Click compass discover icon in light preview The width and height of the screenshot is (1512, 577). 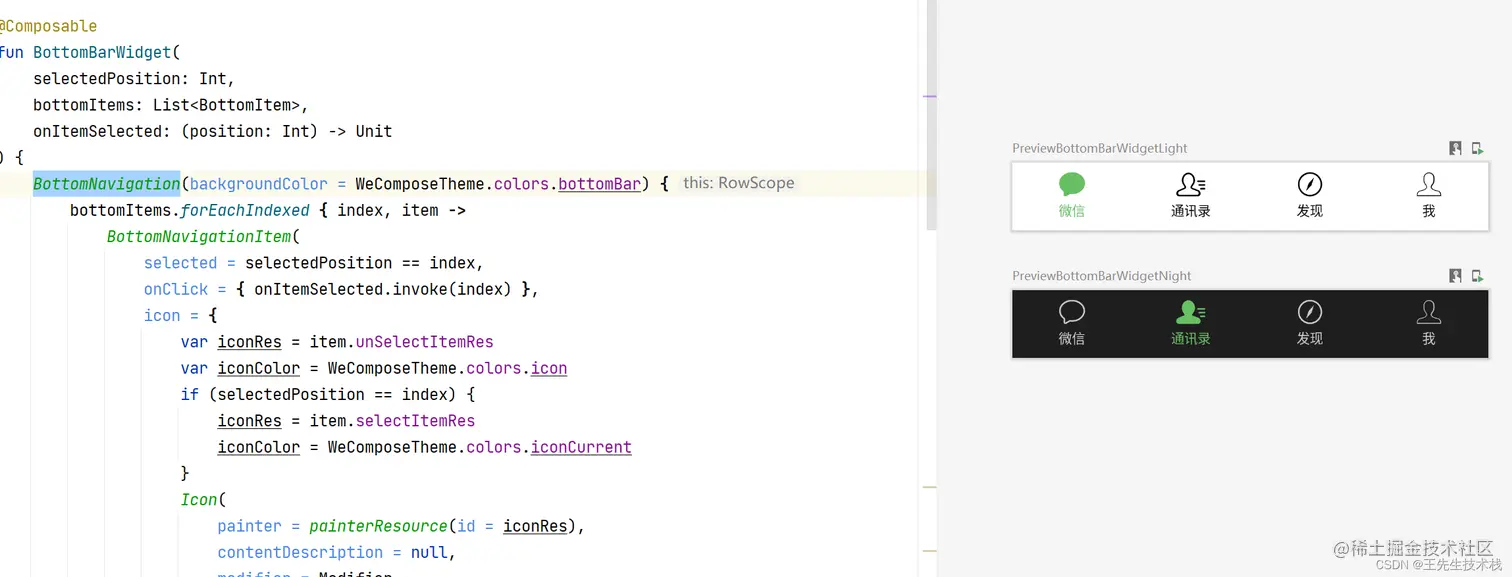click(x=1310, y=184)
